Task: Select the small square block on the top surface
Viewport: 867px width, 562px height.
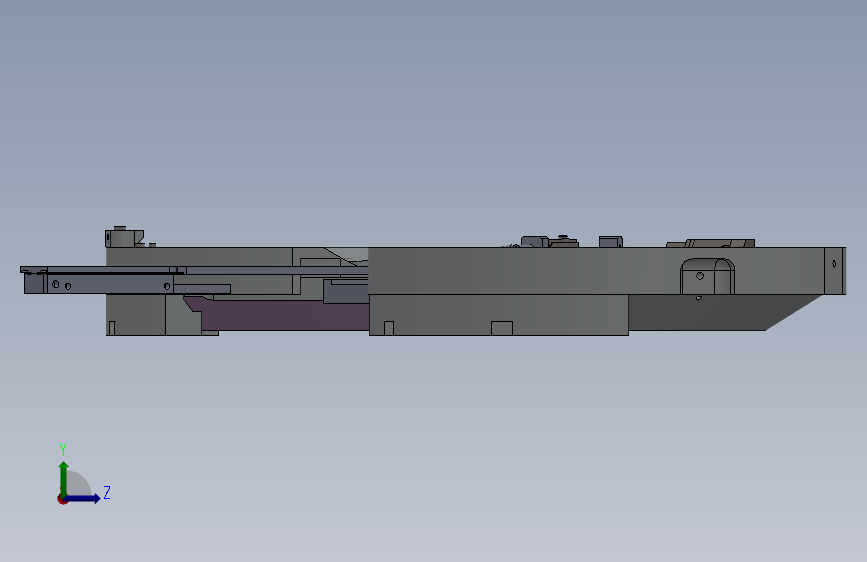Action: [x=611, y=242]
